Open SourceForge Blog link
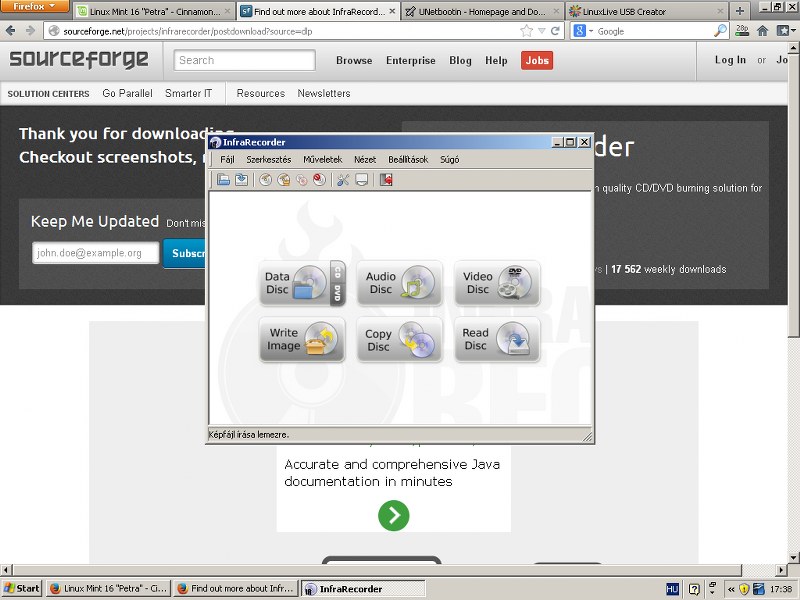The image size is (800, 600). click(x=460, y=60)
